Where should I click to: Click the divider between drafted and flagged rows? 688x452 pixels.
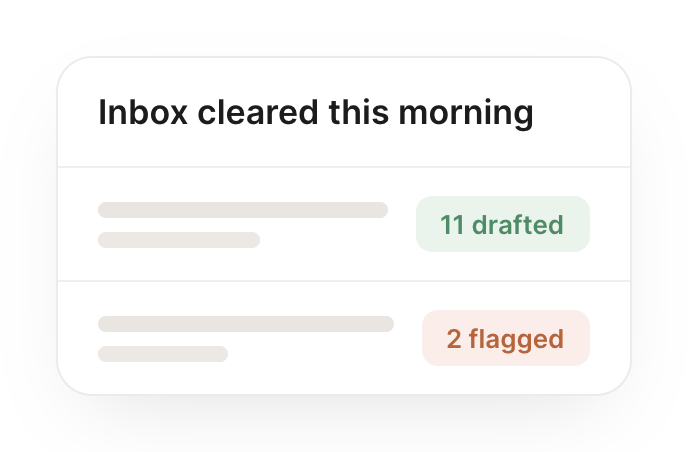tap(344, 281)
